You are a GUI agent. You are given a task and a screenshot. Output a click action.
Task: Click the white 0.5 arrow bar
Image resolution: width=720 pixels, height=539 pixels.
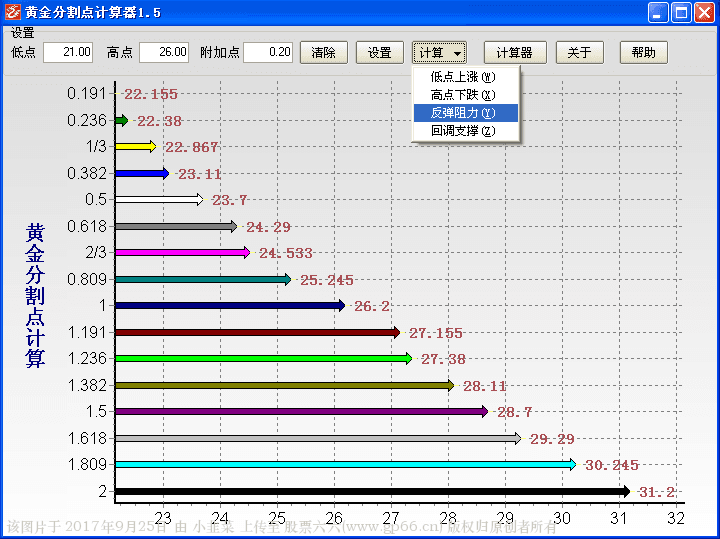pyautogui.click(x=159, y=199)
